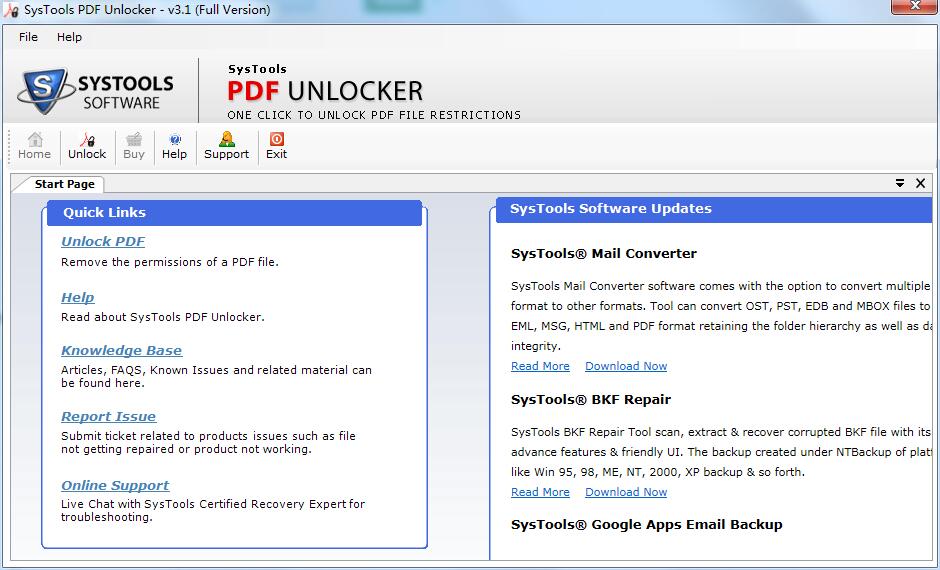Click the SysTools Software logo

(96, 91)
